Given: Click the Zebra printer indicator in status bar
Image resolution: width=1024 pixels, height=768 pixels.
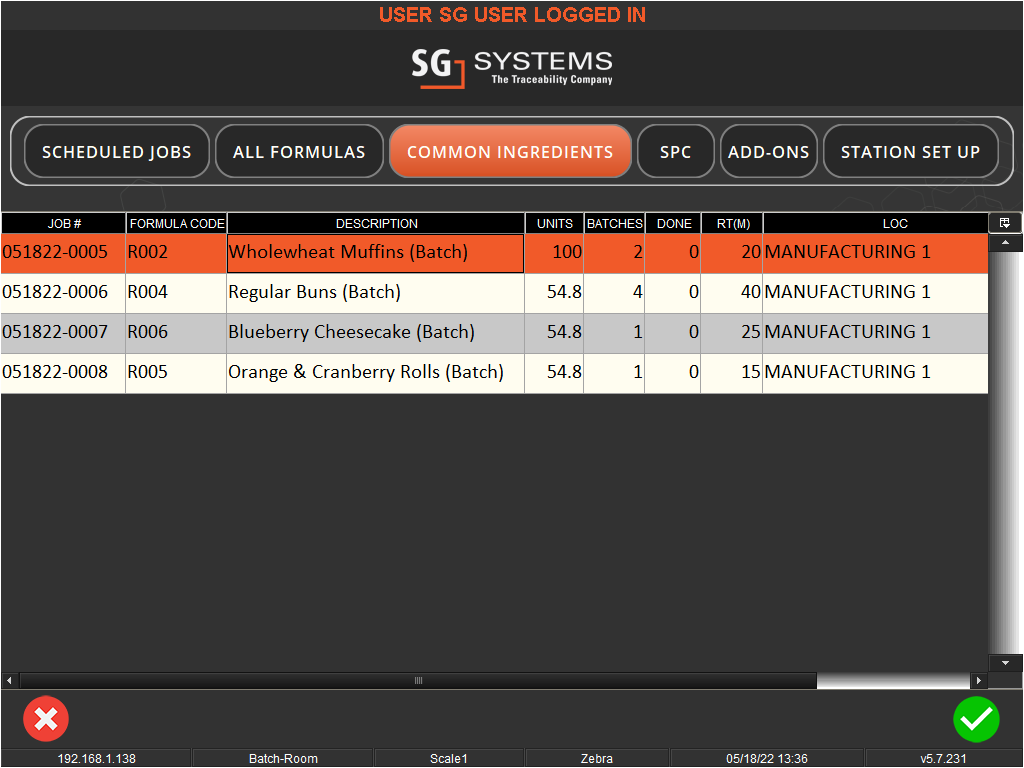Looking at the screenshot, I should 597,758.
